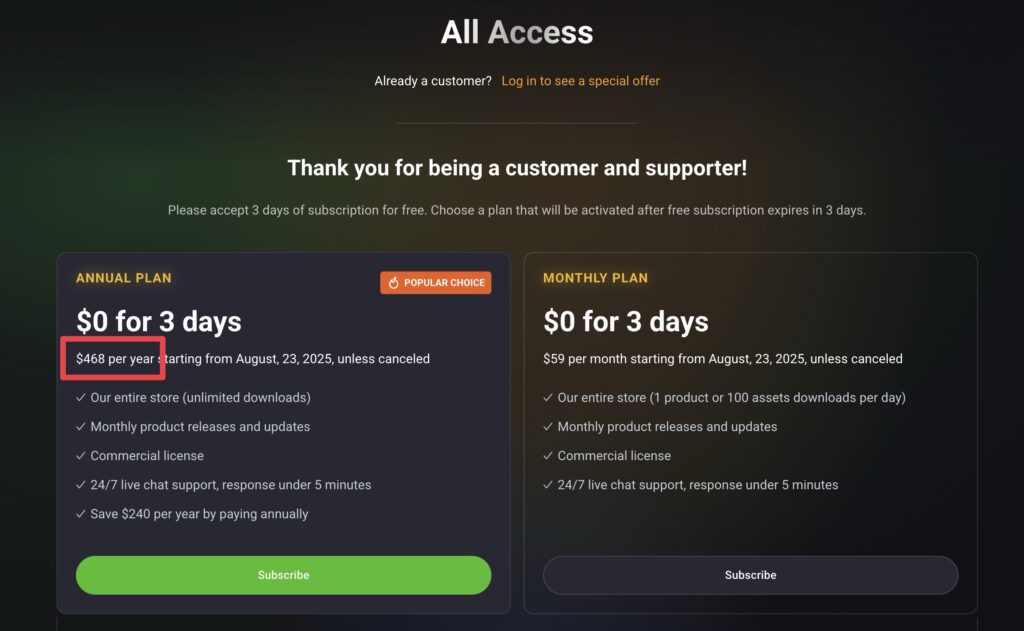Click checkmark beside monthly plan product releases
Image resolution: width=1024 pixels, height=631 pixels.
(548, 427)
